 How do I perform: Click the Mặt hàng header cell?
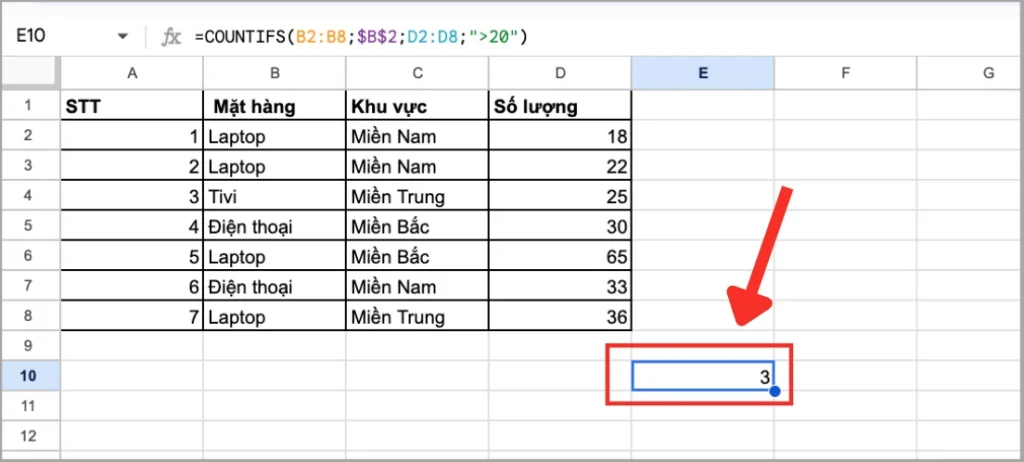click(274, 105)
